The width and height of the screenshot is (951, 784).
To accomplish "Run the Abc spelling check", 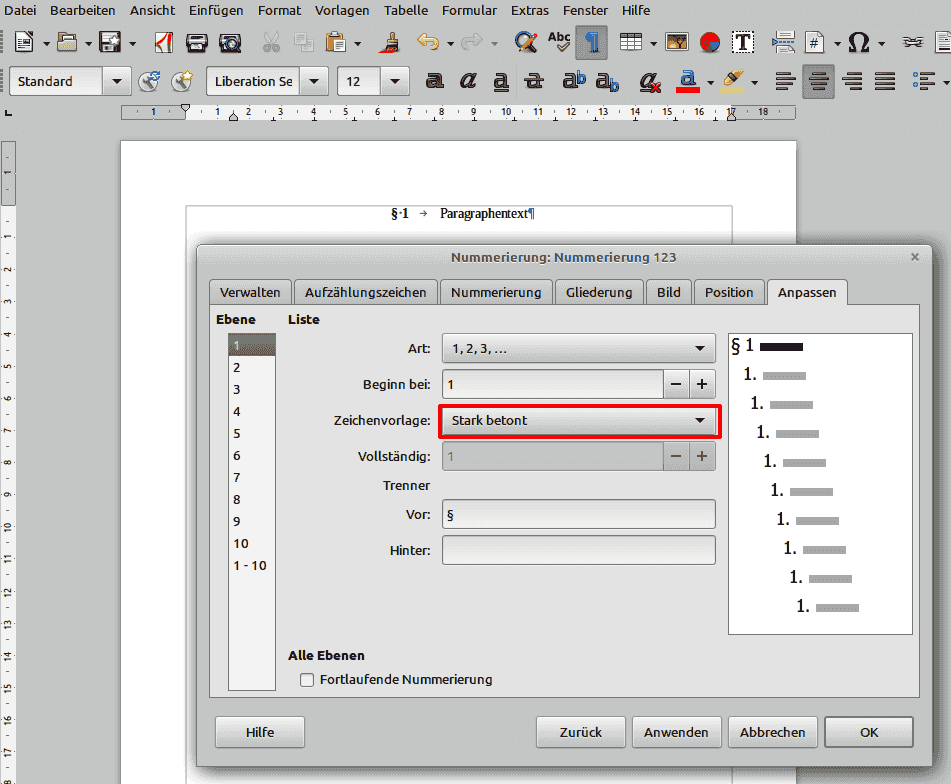I will (x=559, y=42).
